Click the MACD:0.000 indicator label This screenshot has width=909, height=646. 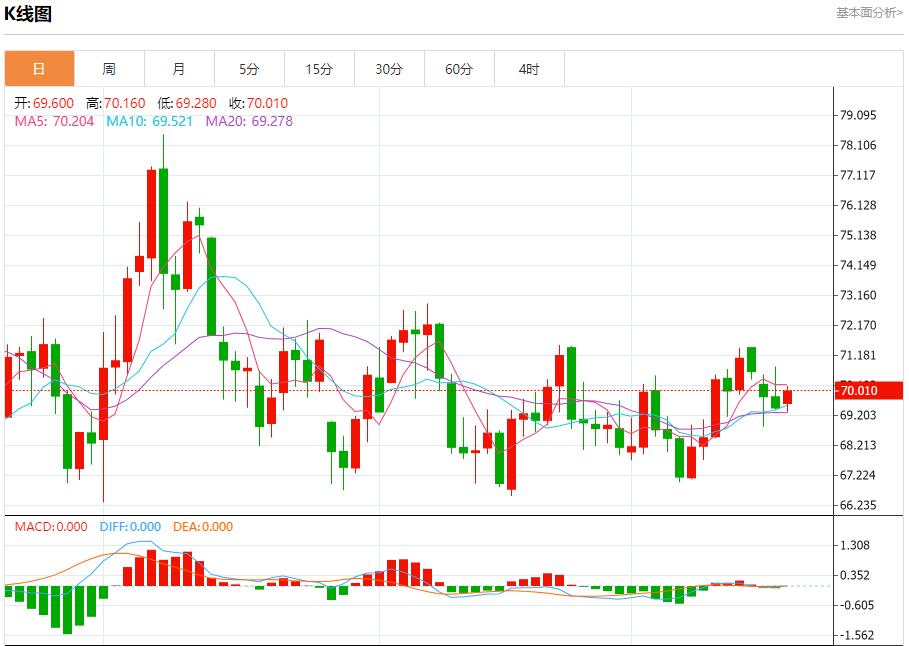pos(51,527)
